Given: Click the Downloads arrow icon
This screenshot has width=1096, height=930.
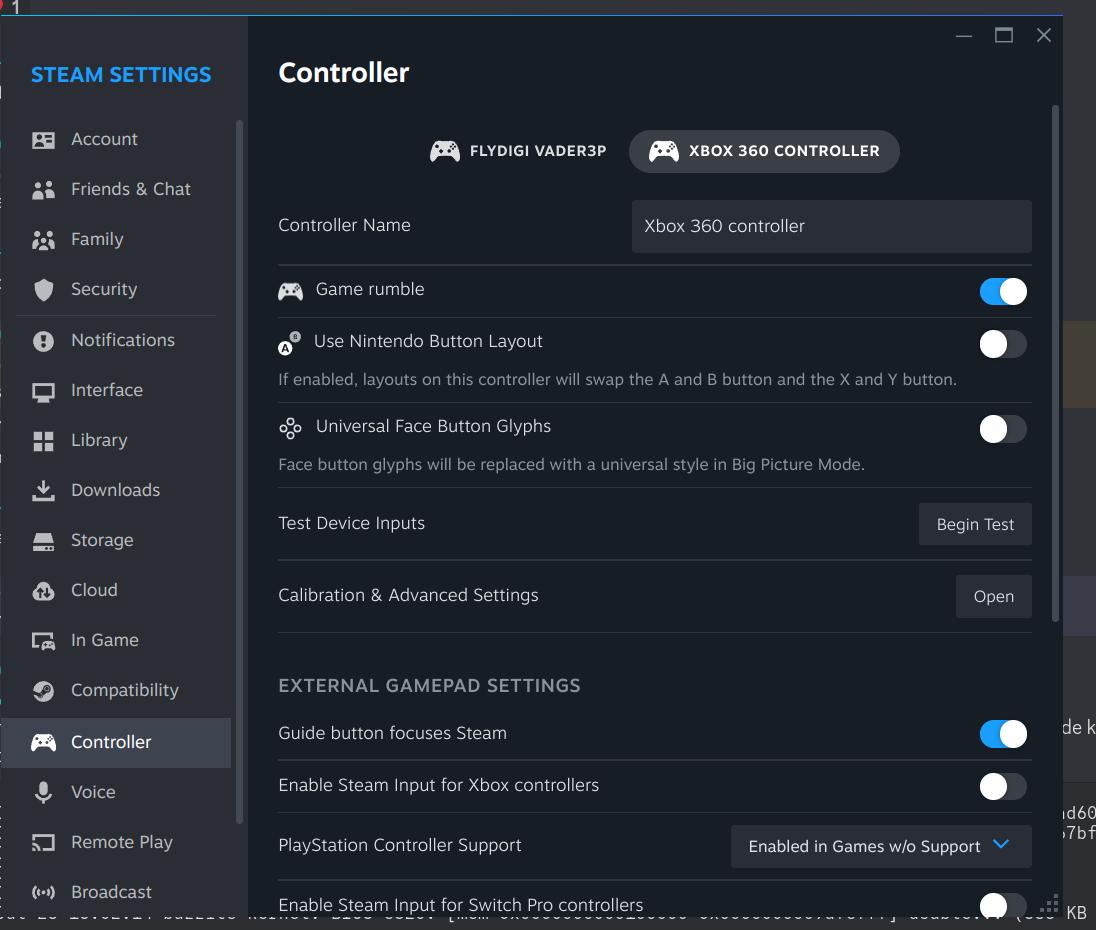Looking at the screenshot, I should click(x=43, y=491).
